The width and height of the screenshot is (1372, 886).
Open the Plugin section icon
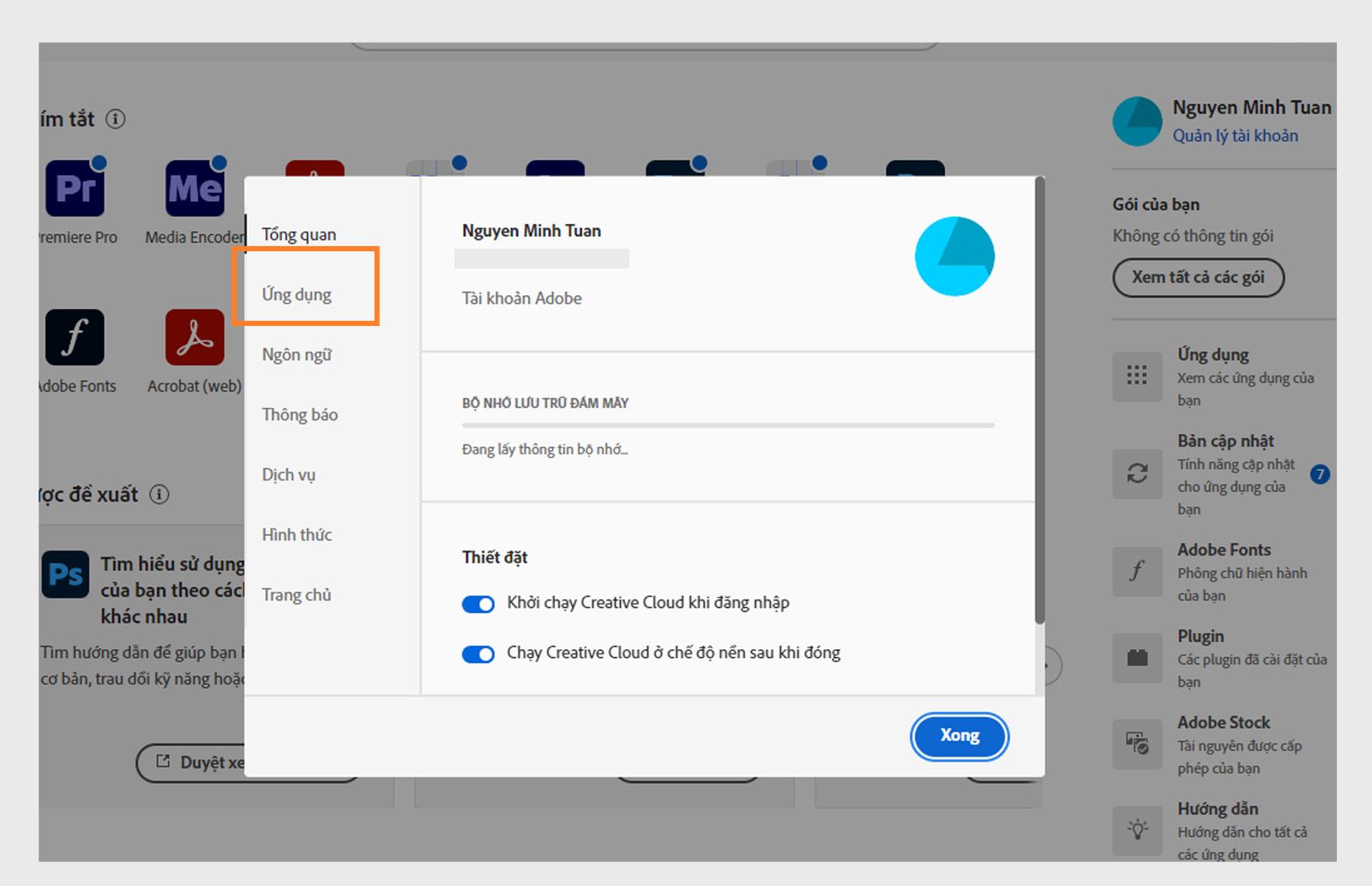click(x=1137, y=658)
